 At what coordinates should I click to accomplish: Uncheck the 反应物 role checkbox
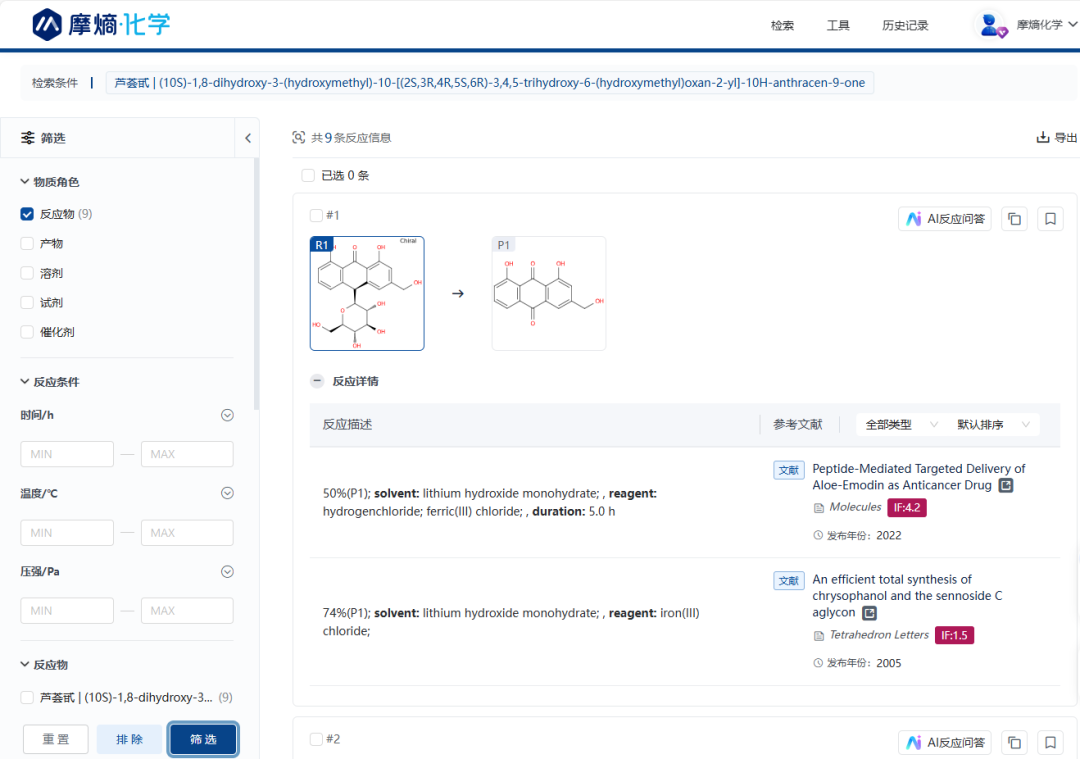point(27,214)
